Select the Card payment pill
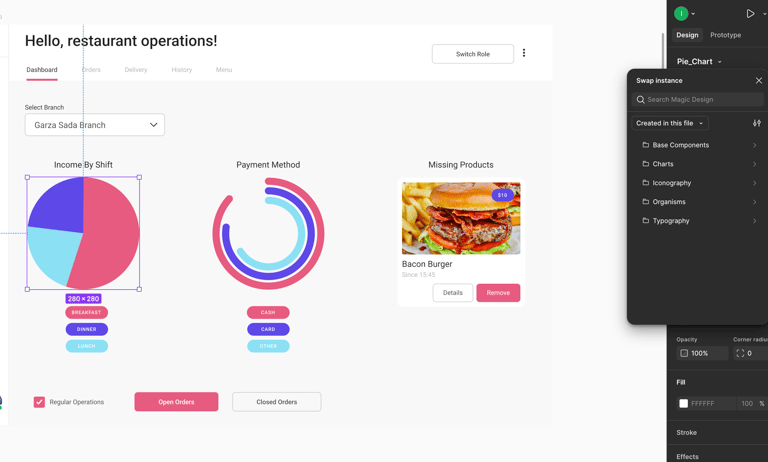 point(268,329)
